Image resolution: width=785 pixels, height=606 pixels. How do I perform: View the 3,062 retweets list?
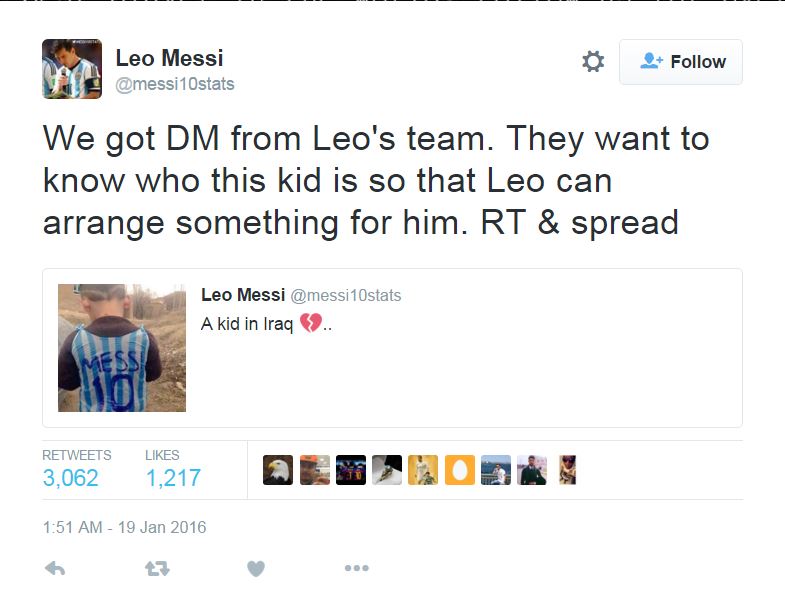71,478
